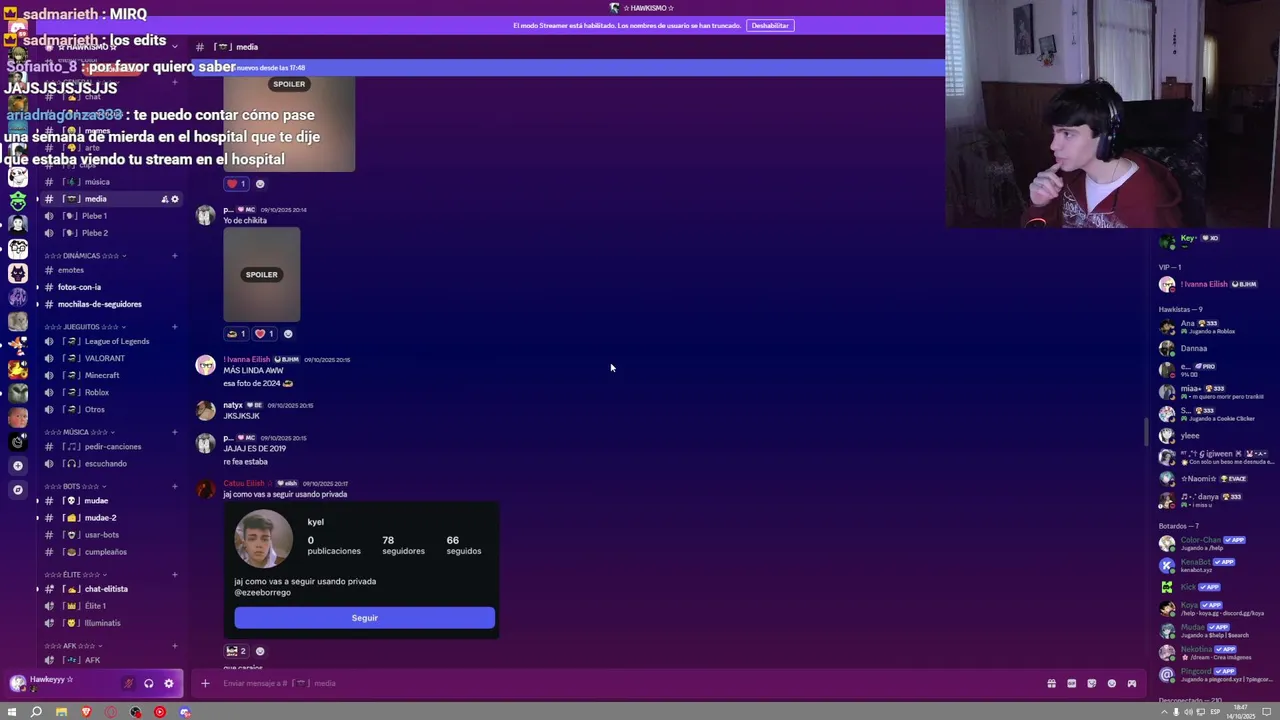Open the Hawkeyyy user profile avatar at bottom left
The image size is (1280, 720).
(x=17, y=683)
